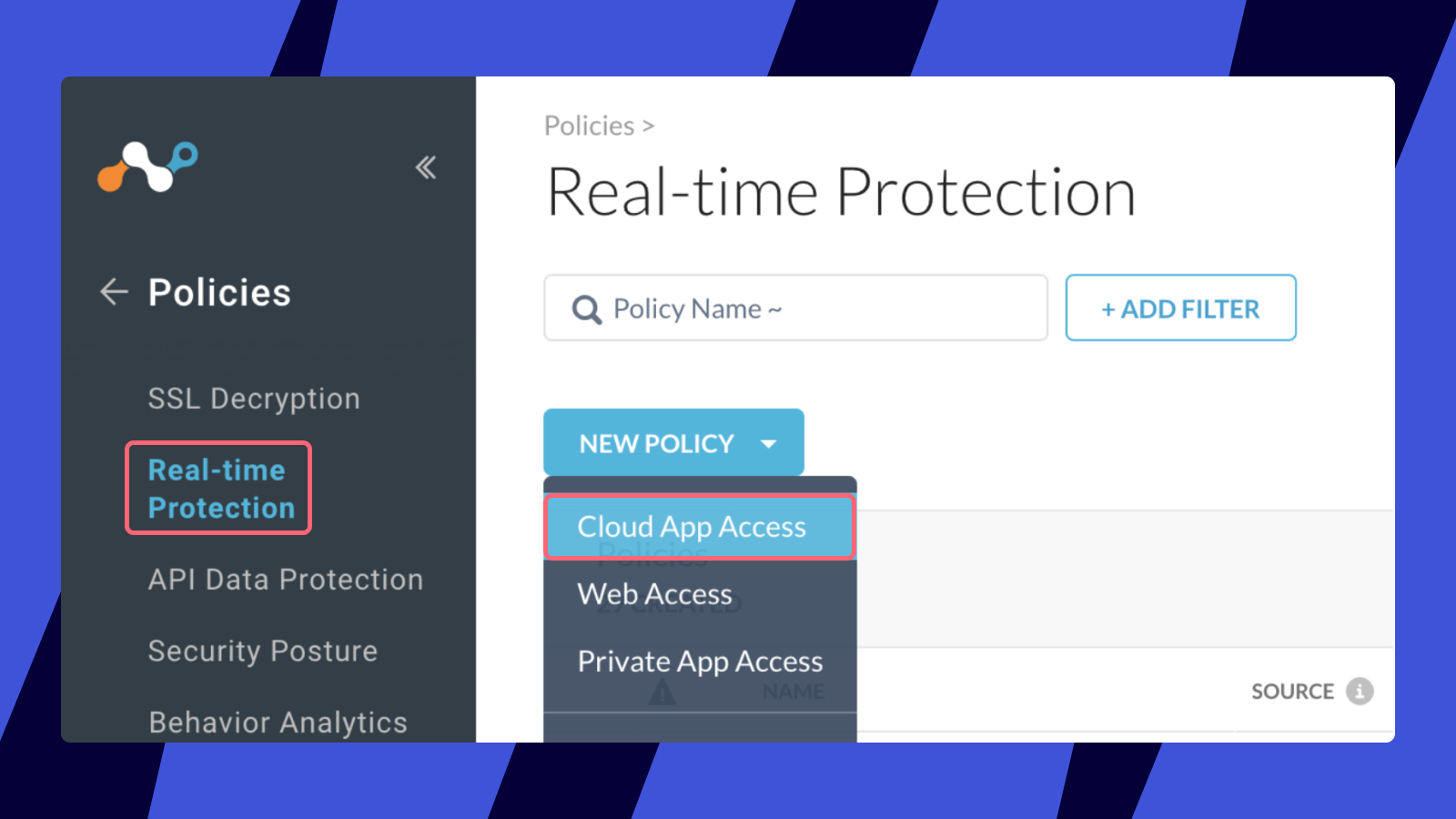Viewport: 1456px width, 819px height.
Task: Select Cloud App Access from dropdown
Action: [x=692, y=527]
